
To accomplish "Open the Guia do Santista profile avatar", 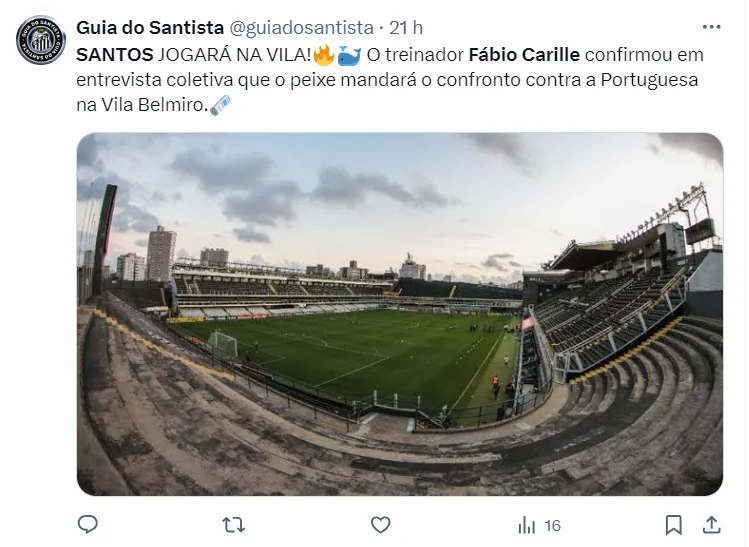I will (40, 40).
